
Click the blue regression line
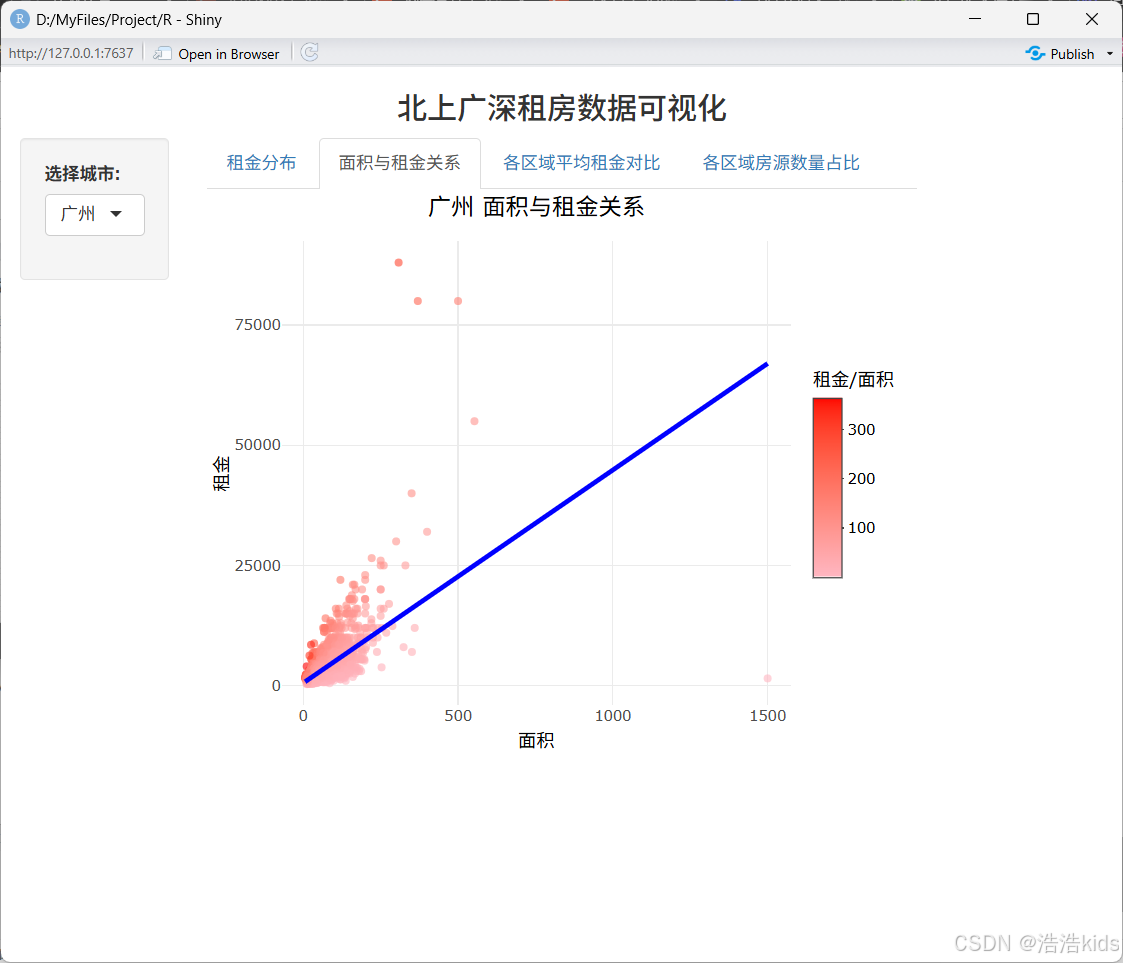(x=536, y=522)
